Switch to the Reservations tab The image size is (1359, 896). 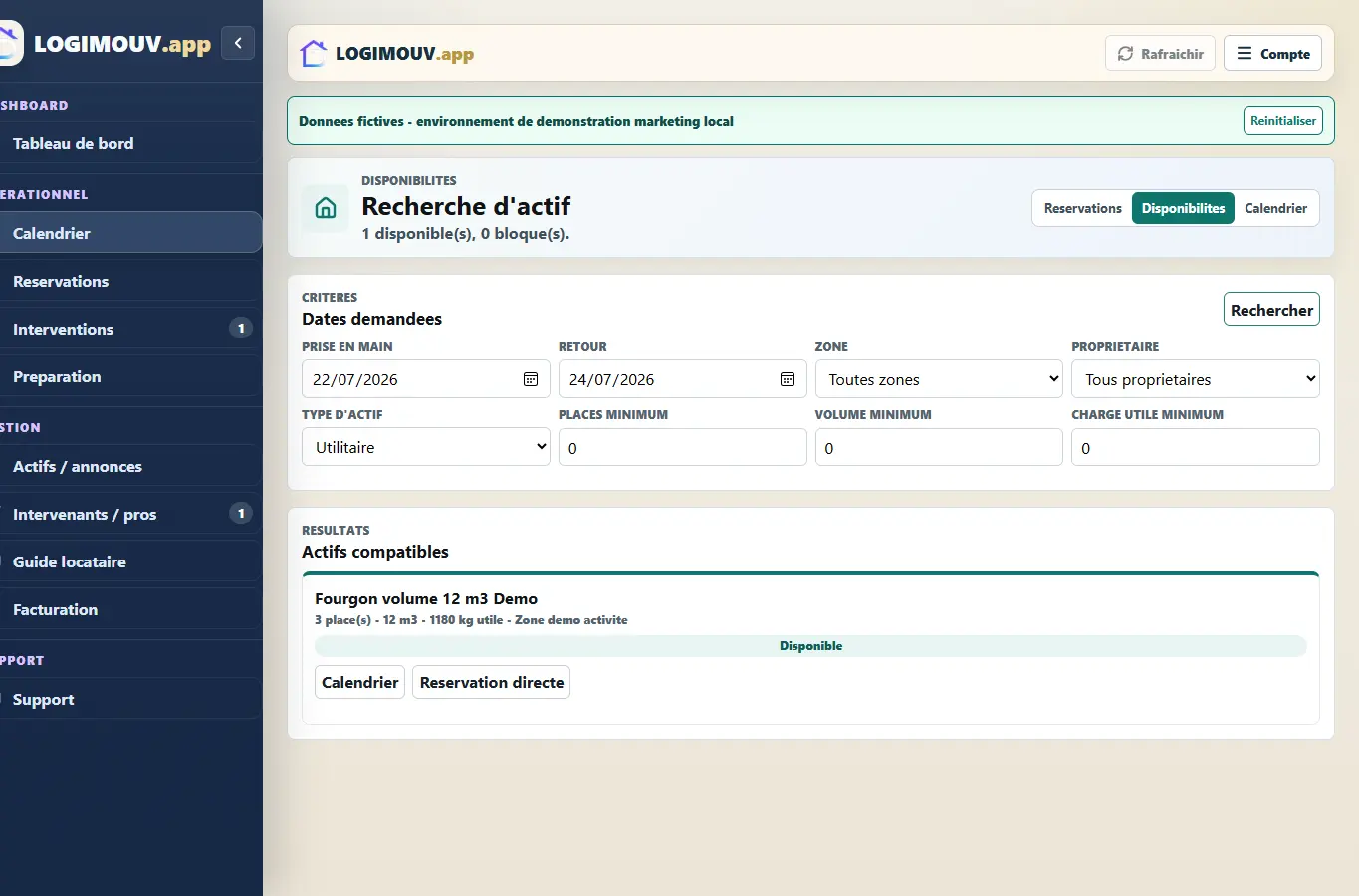tap(1082, 208)
